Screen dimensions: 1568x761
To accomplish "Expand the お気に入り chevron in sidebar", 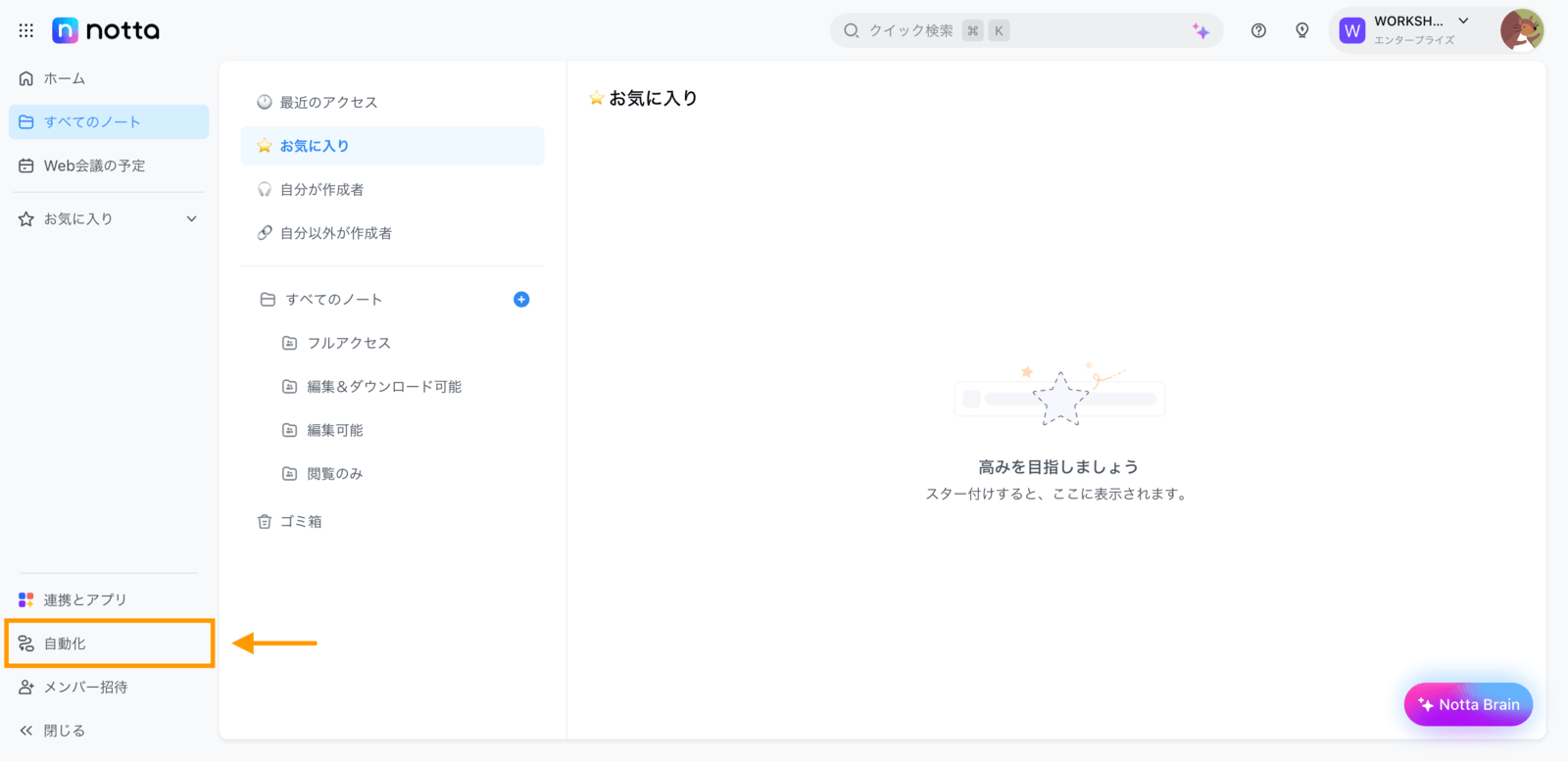I will (x=192, y=219).
